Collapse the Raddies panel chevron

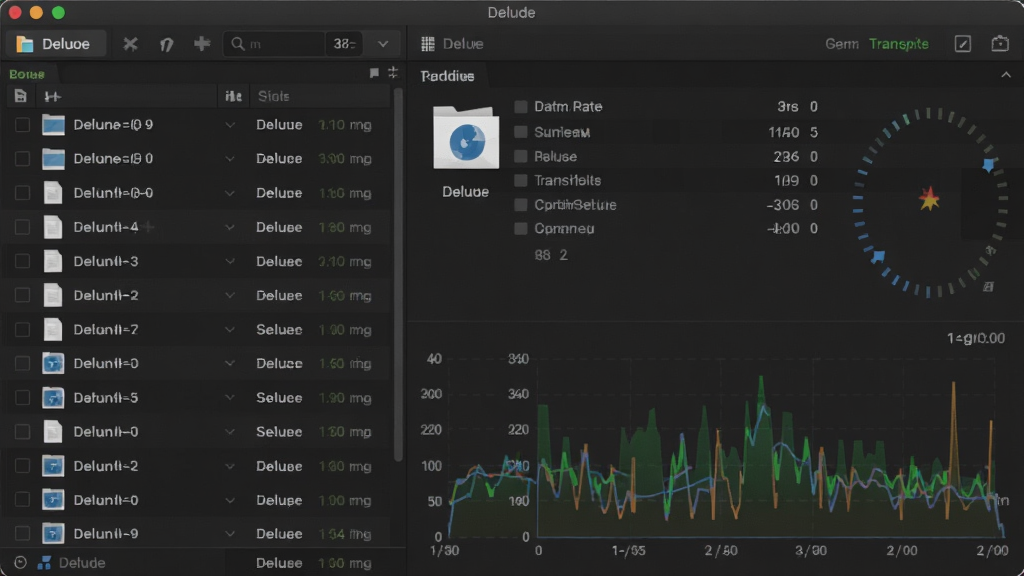[1006, 75]
